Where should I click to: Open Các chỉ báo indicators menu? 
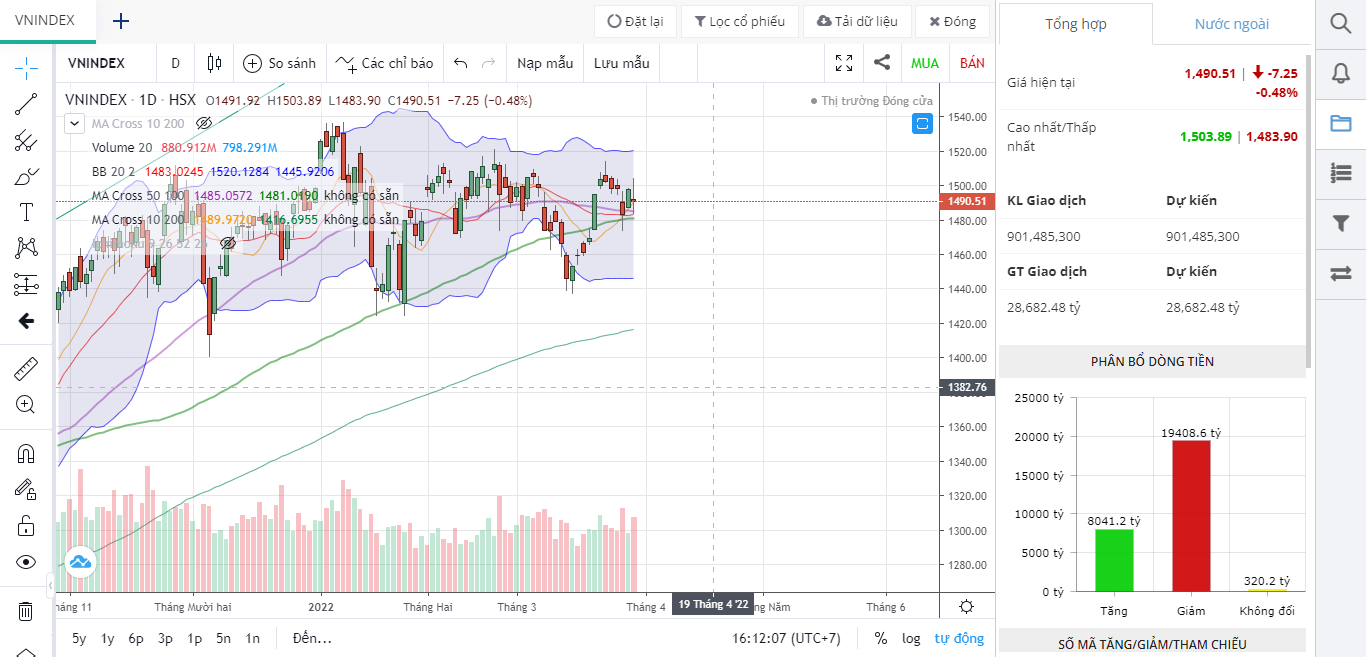click(x=385, y=63)
